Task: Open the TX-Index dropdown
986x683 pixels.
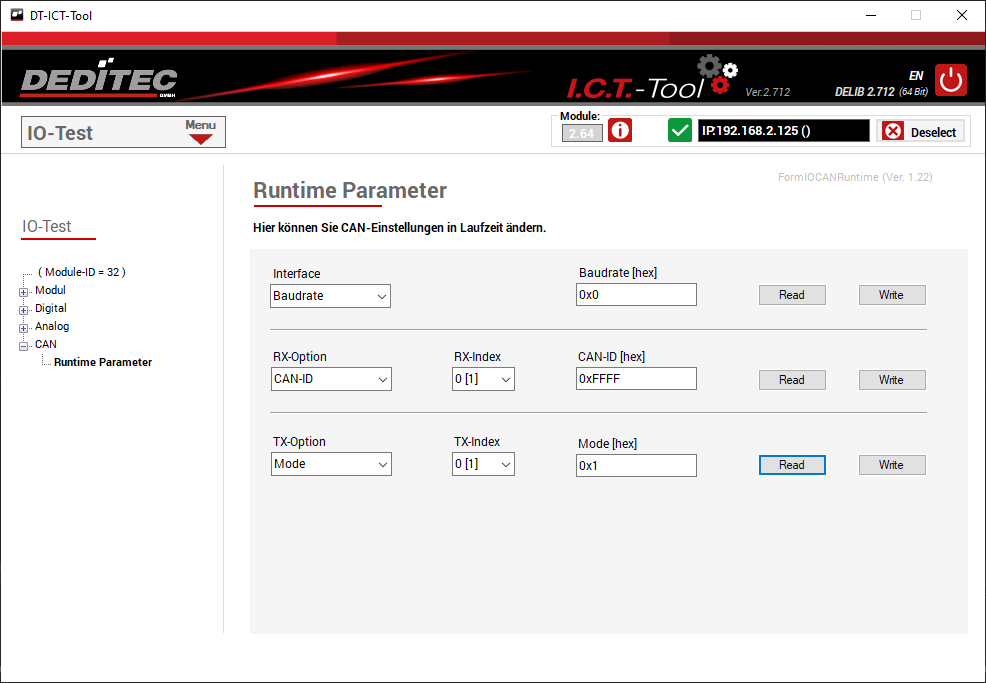Action: (x=483, y=464)
